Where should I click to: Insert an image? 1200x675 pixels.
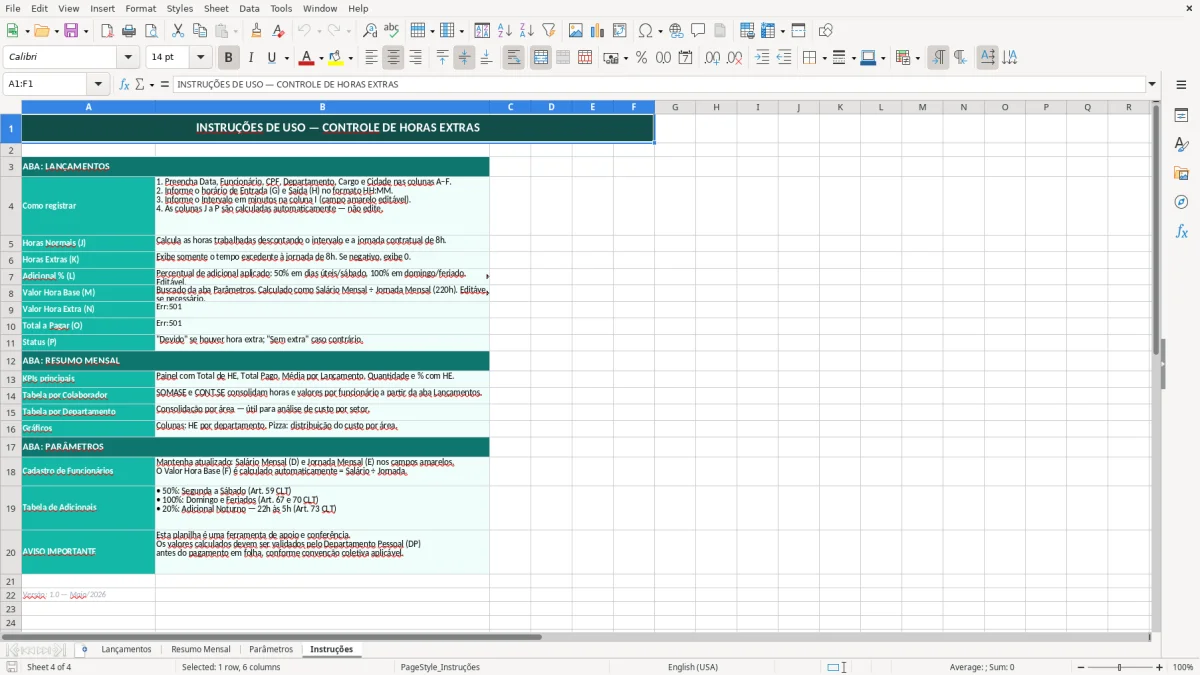[576, 31]
